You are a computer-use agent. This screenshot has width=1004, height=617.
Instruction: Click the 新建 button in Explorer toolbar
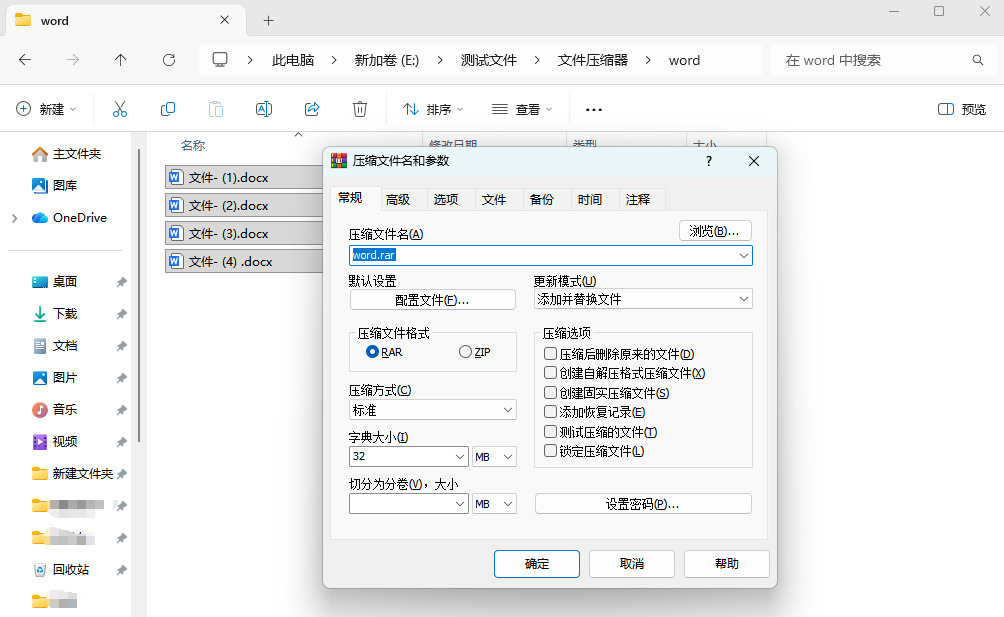click(46, 109)
